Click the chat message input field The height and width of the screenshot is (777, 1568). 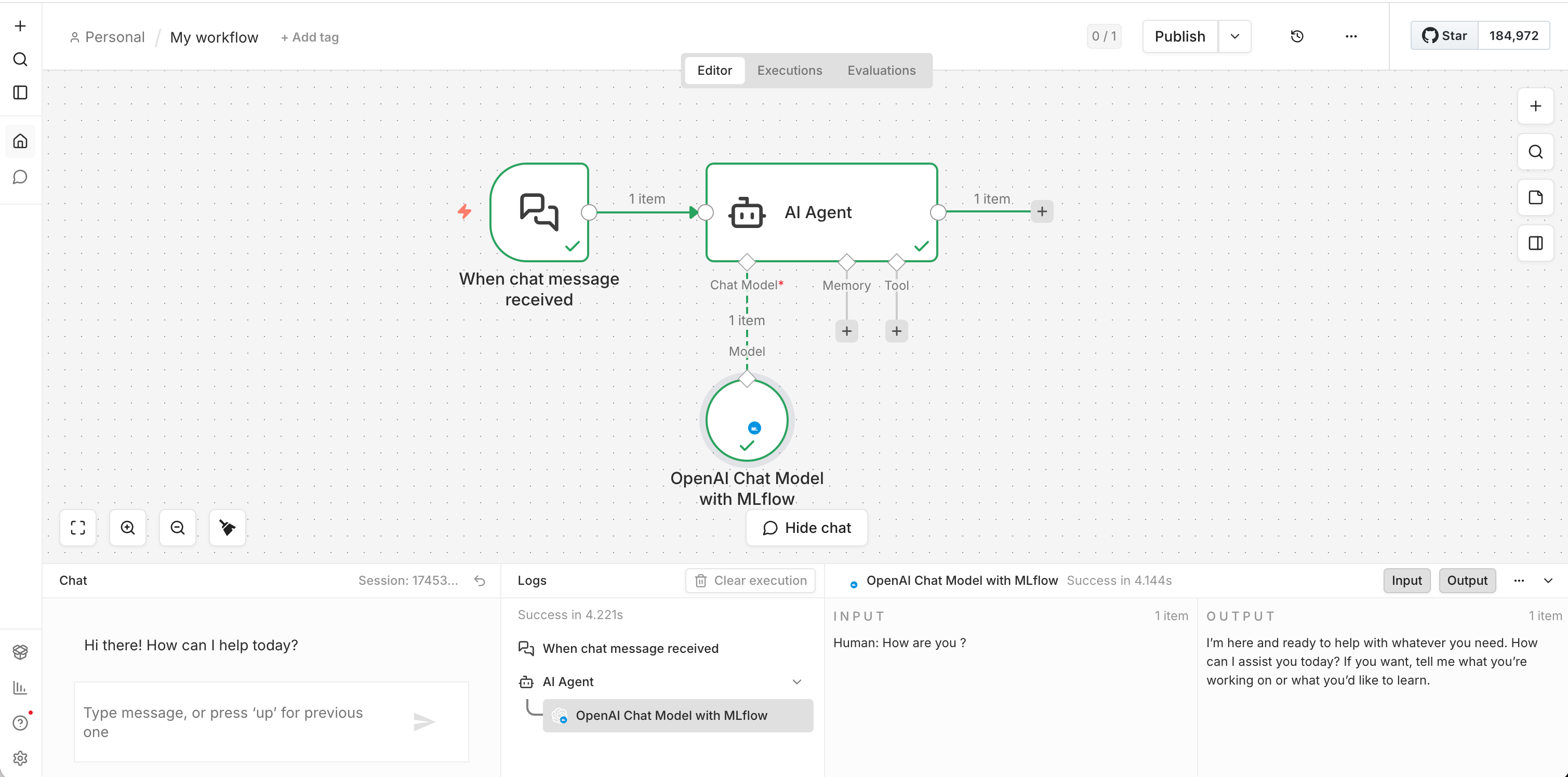(271, 721)
